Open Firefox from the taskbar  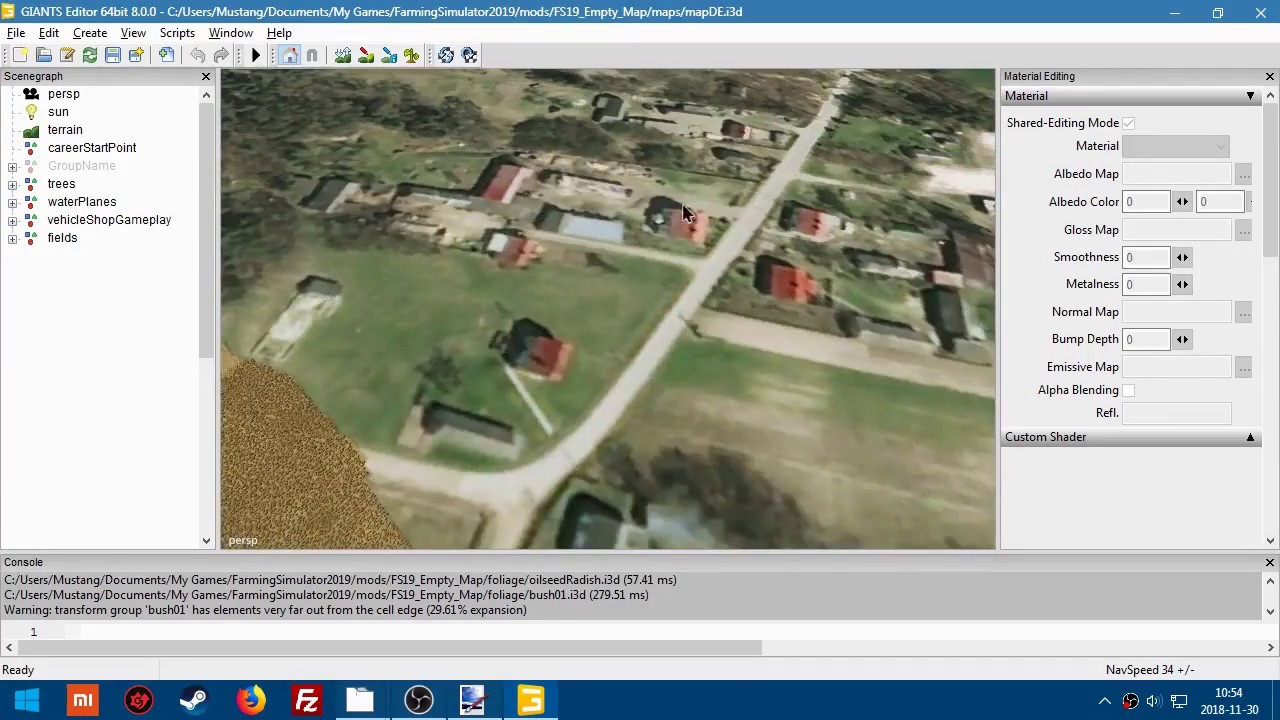tap(251, 701)
